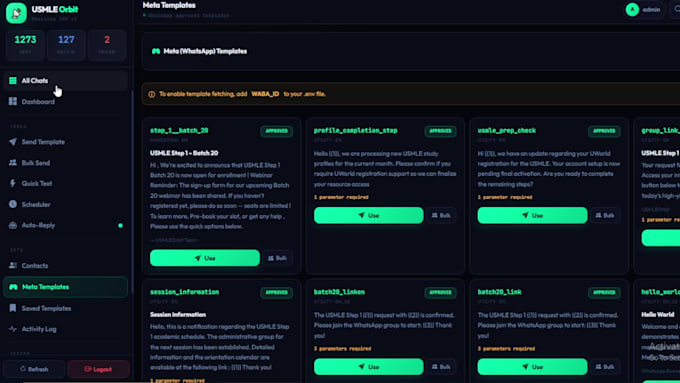Click the WABA_ID highlighted text in notice

click(x=265, y=94)
